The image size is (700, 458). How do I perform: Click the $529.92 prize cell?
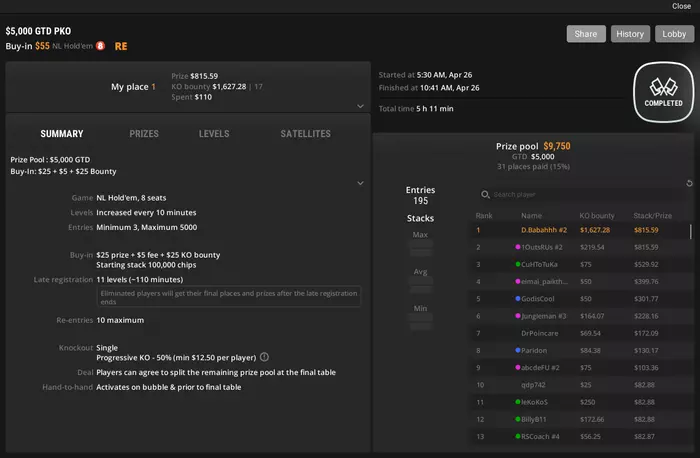646,264
